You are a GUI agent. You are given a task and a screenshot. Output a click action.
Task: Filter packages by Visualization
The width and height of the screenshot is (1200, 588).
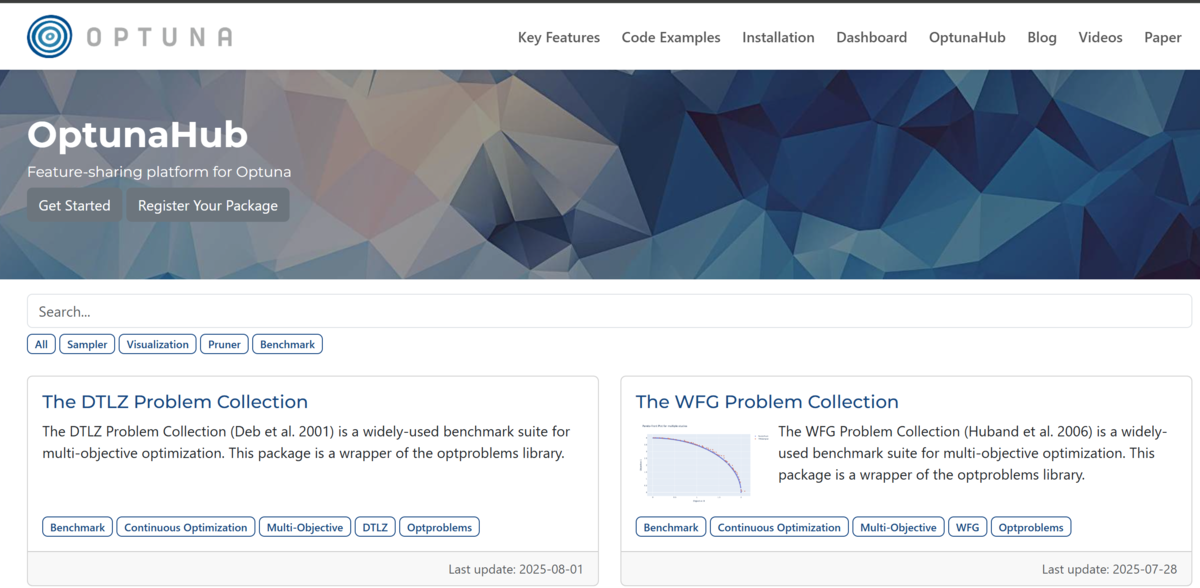click(158, 344)
